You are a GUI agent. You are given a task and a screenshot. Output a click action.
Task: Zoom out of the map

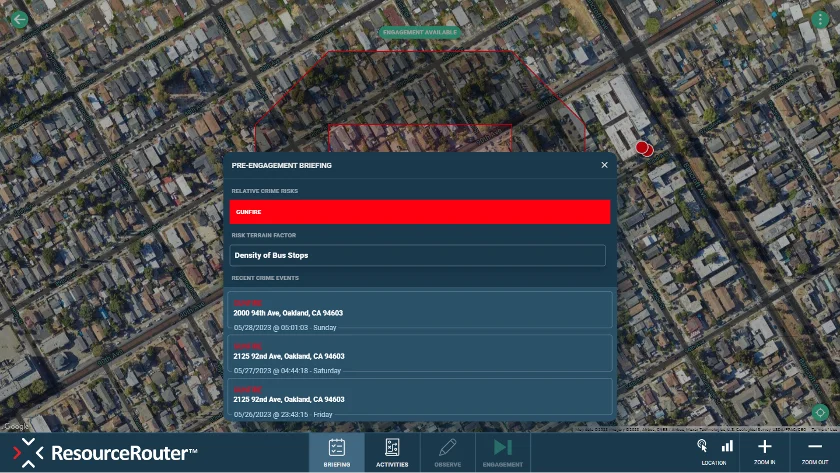815,451
